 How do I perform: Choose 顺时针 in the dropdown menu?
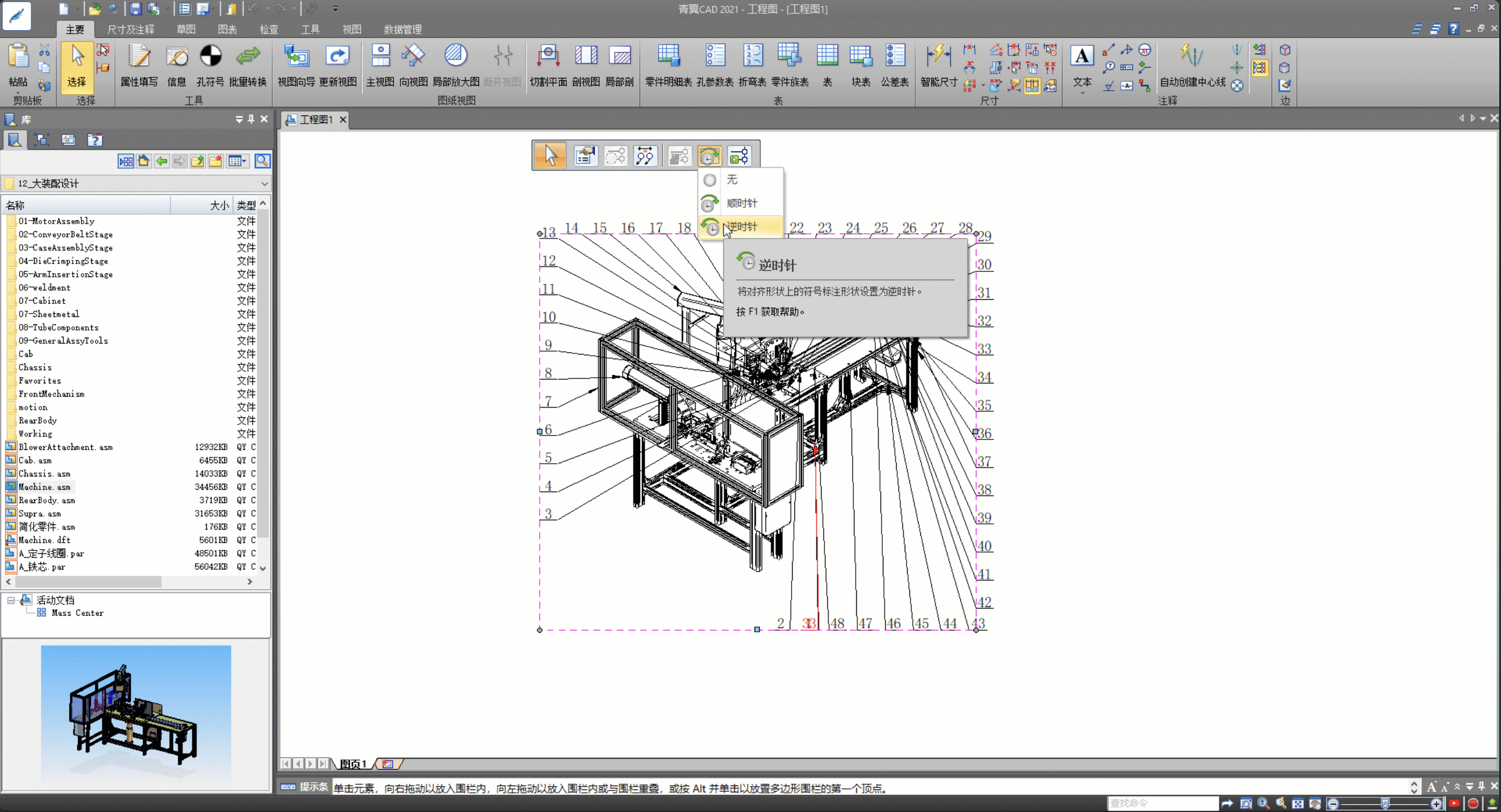741,203
